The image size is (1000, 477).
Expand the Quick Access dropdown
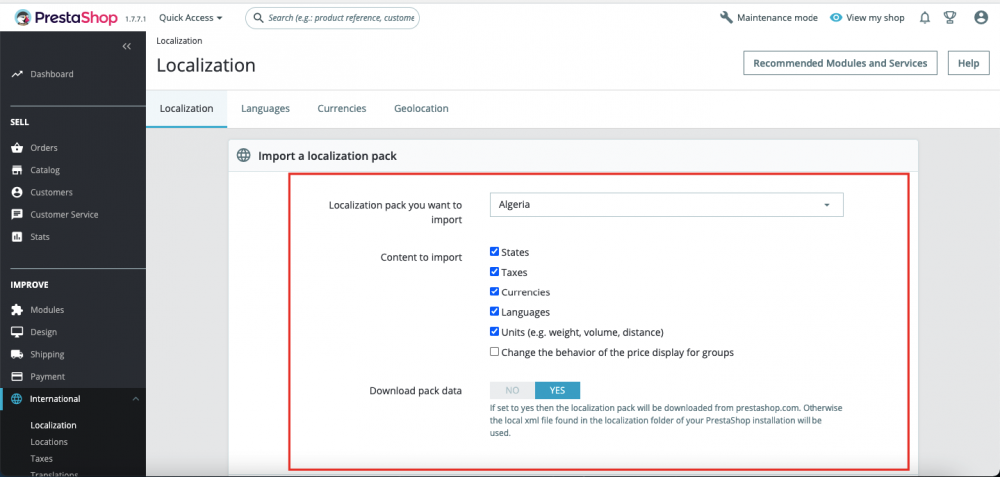[190, 18]
